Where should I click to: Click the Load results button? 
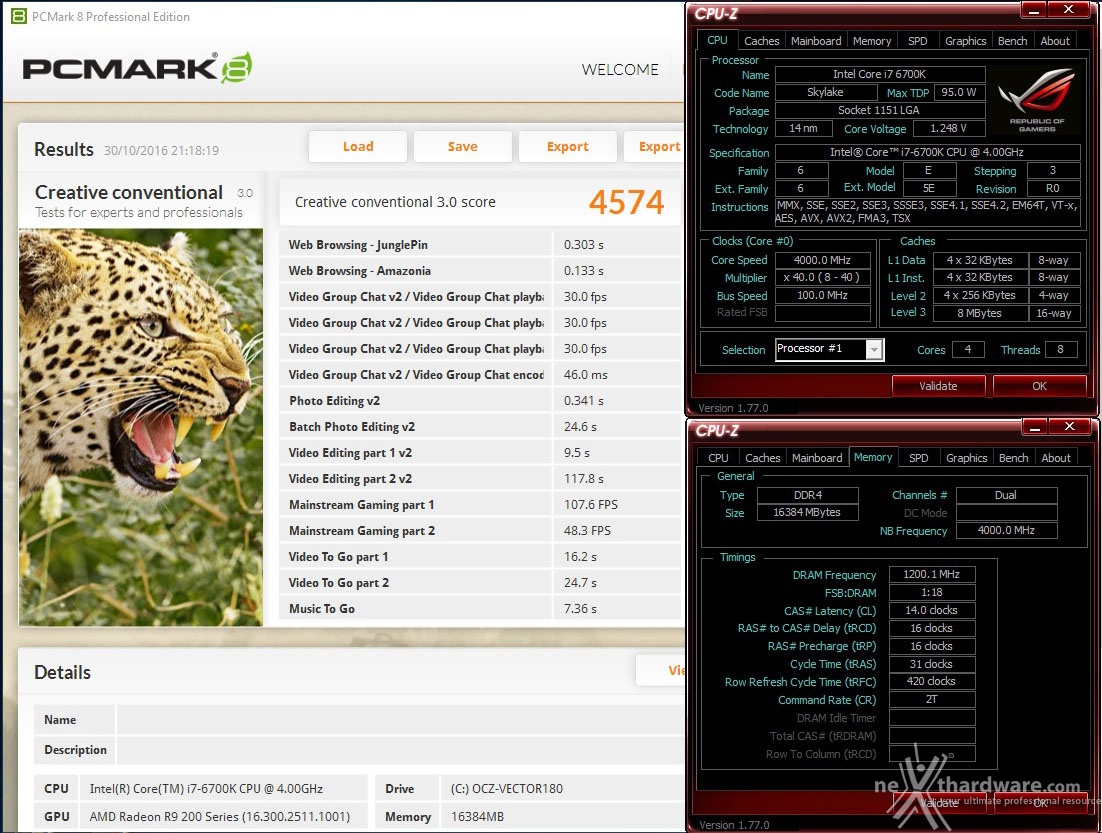[x=358, y=146]
